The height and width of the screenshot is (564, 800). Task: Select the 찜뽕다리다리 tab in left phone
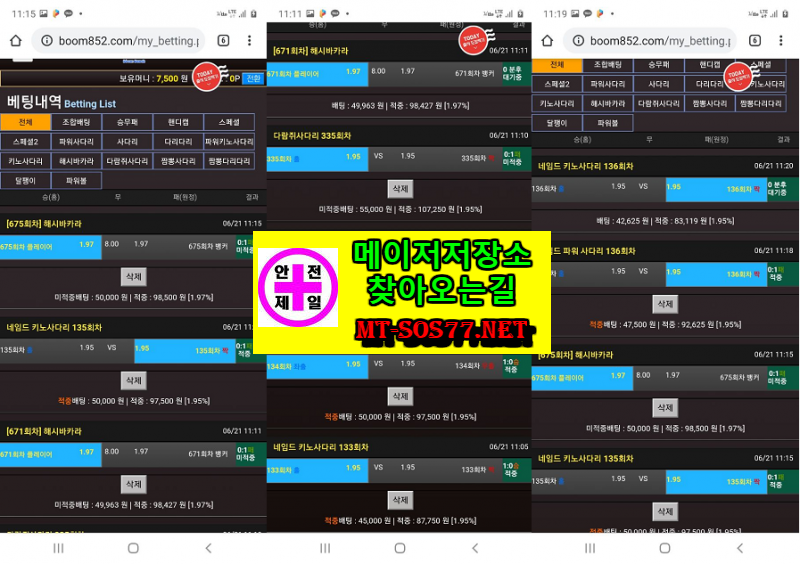pos(229,161)
